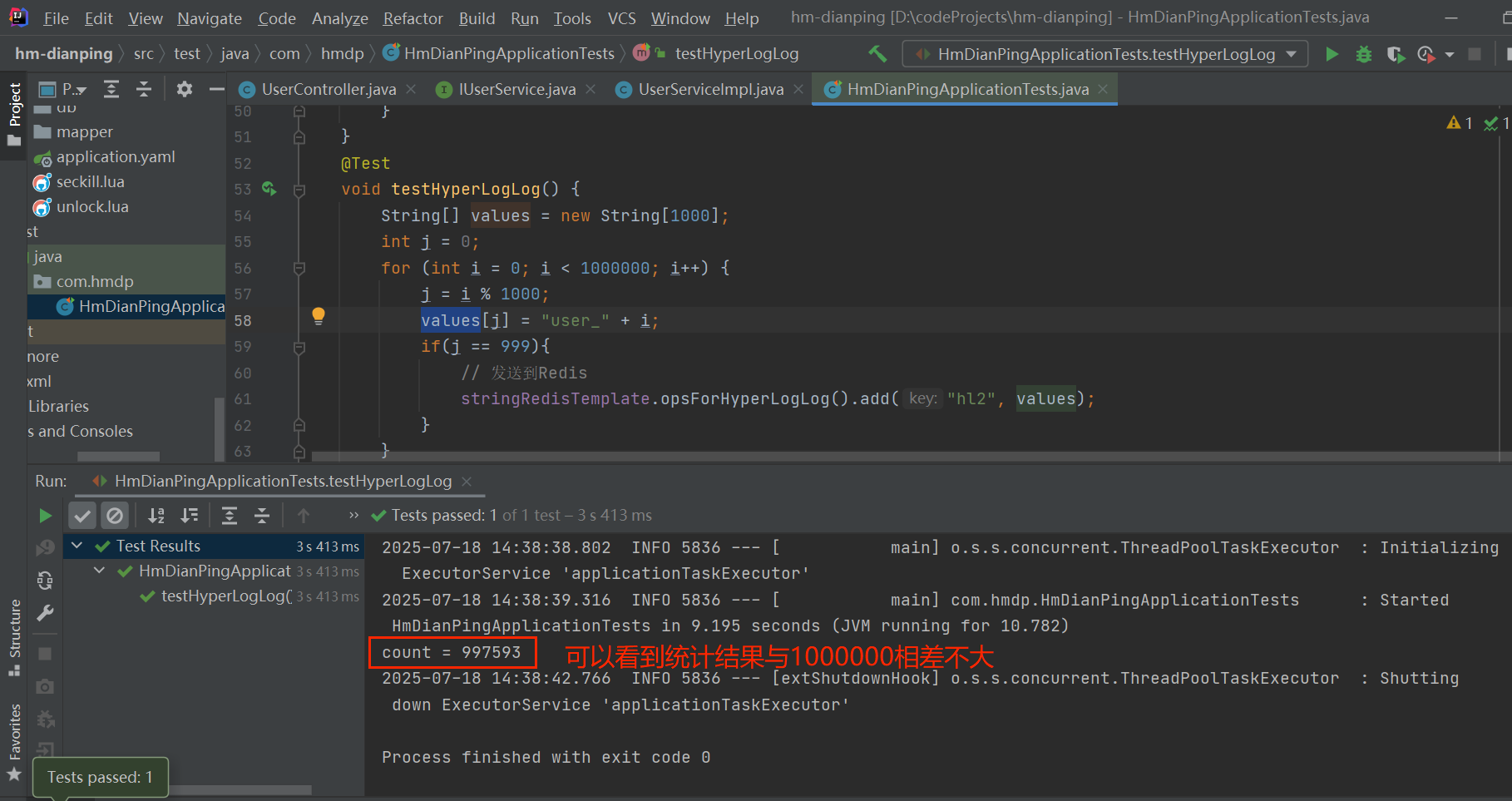1512x801 pixels.
Task: Click the Project panel horizontal scrollbar
Action: tap(118, 457)
